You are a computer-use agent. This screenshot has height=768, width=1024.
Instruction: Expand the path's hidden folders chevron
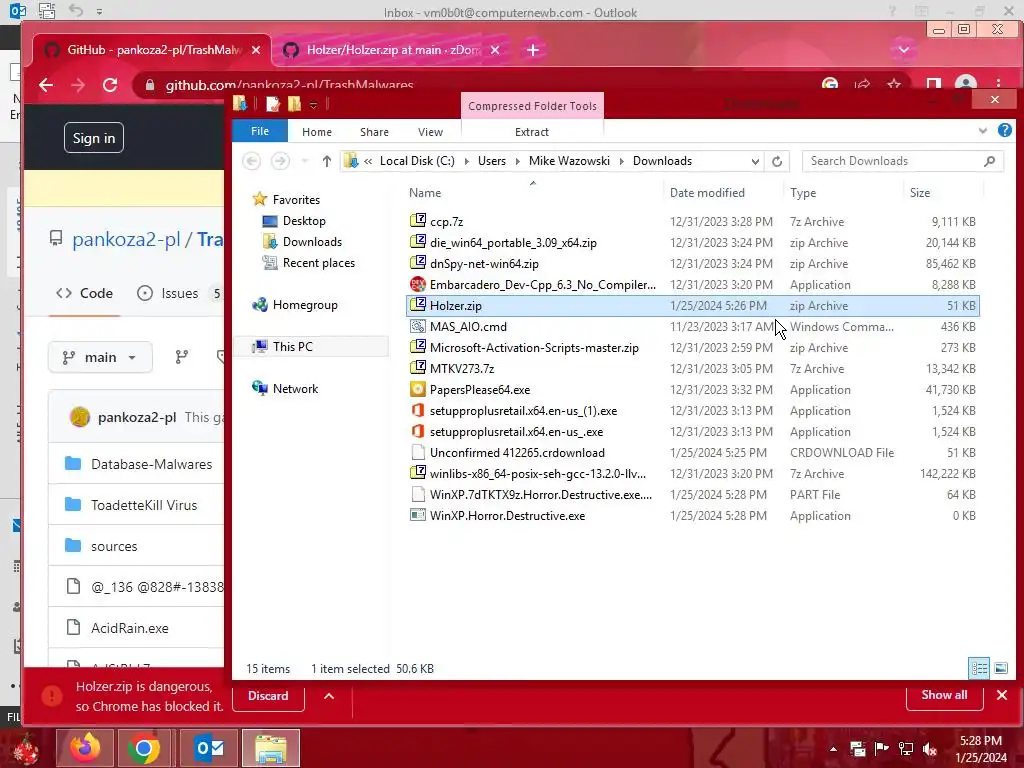pyautogui.click(x=368, y=161)
